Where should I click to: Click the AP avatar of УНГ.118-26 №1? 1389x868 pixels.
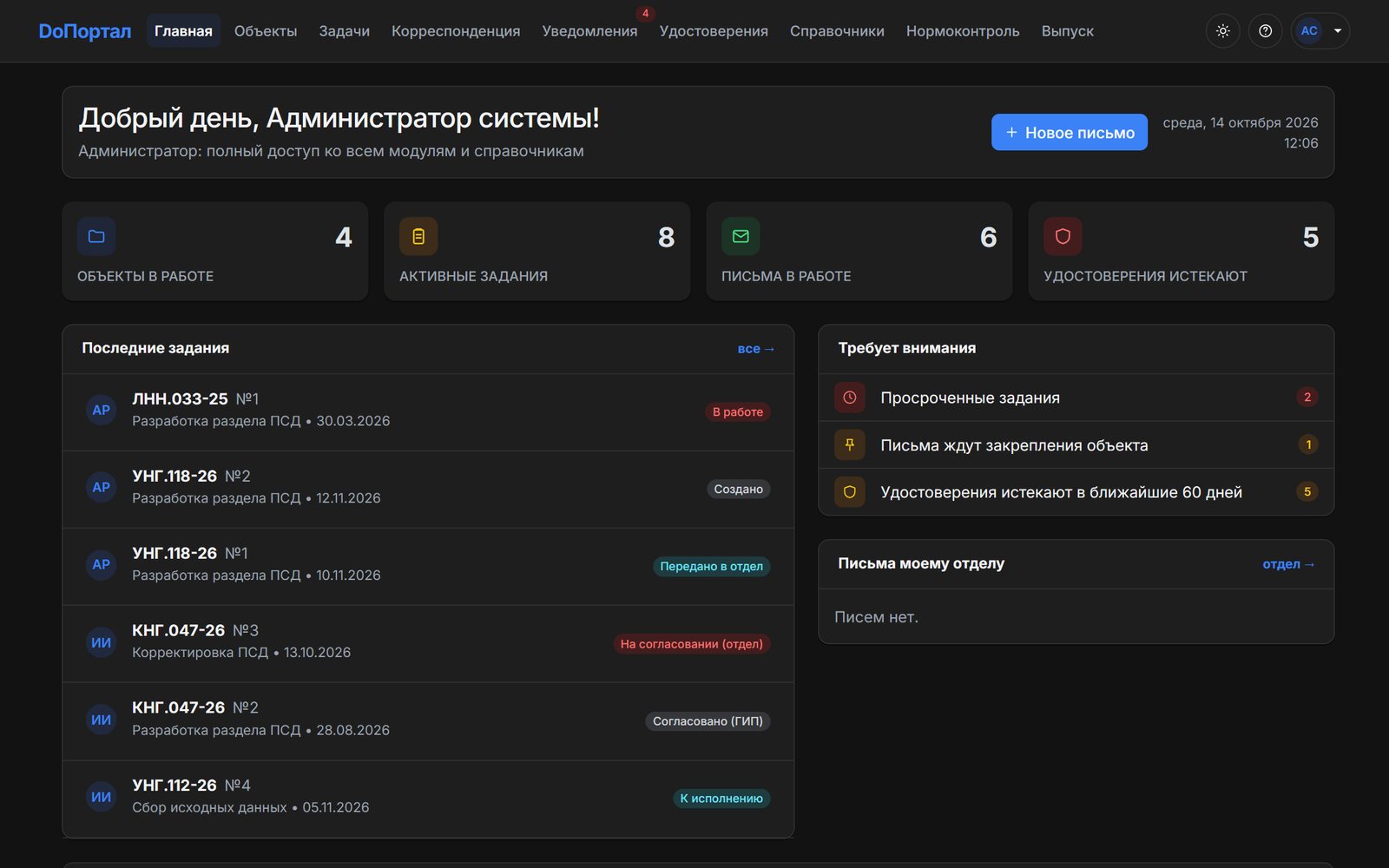click(x=101, y=565)
